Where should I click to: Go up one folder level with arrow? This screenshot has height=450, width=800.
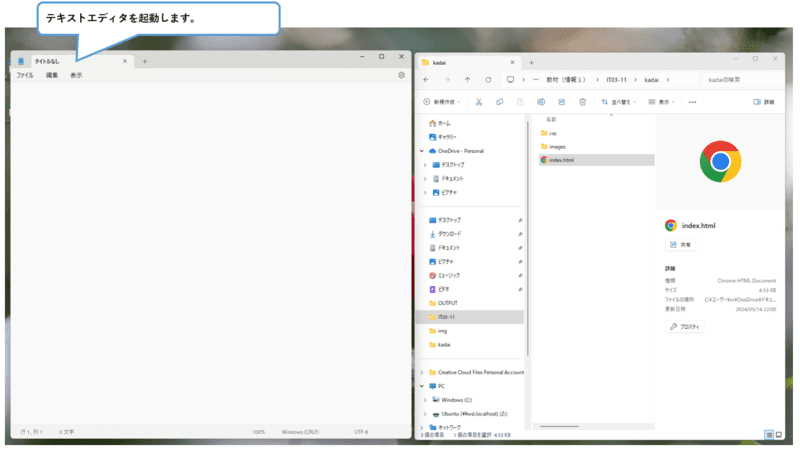pyautogui.click(x=467, y=80)
